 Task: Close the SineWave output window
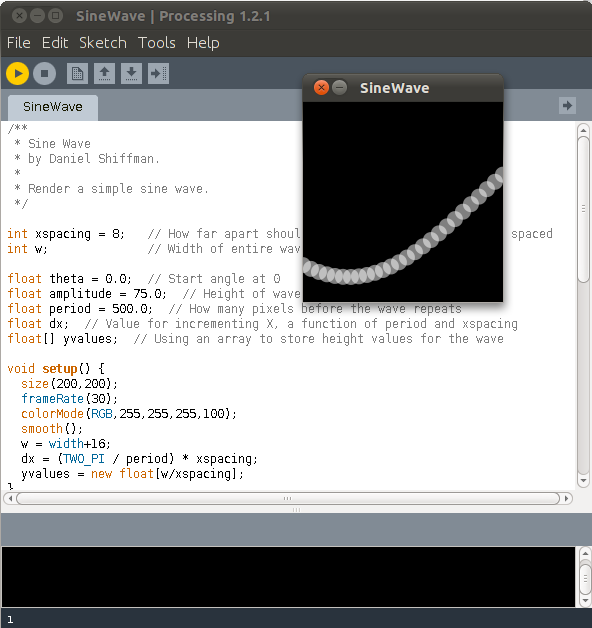click(x=321, y=88)
